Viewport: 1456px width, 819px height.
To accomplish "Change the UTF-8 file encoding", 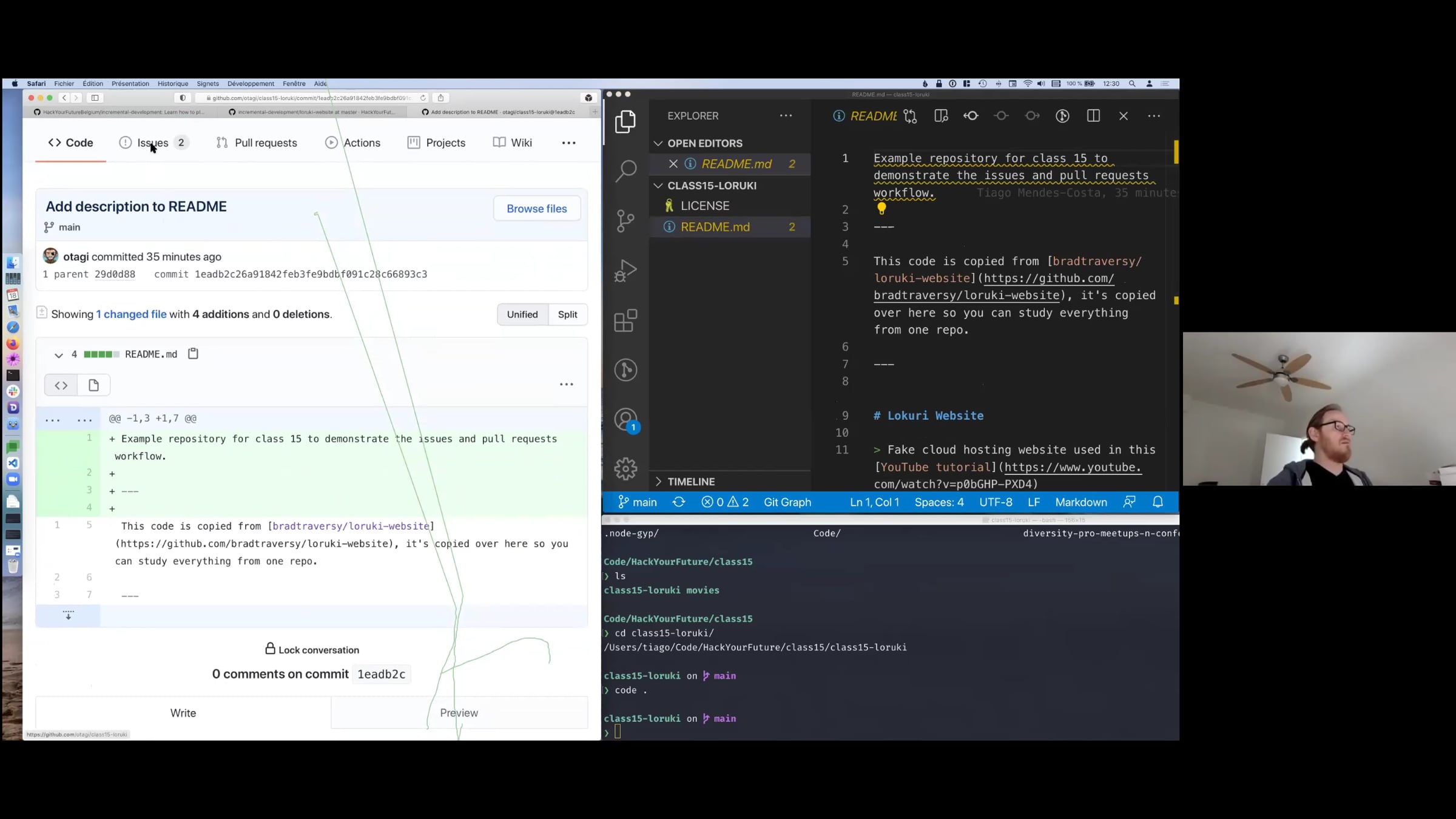I will click(x=996, y=502).
